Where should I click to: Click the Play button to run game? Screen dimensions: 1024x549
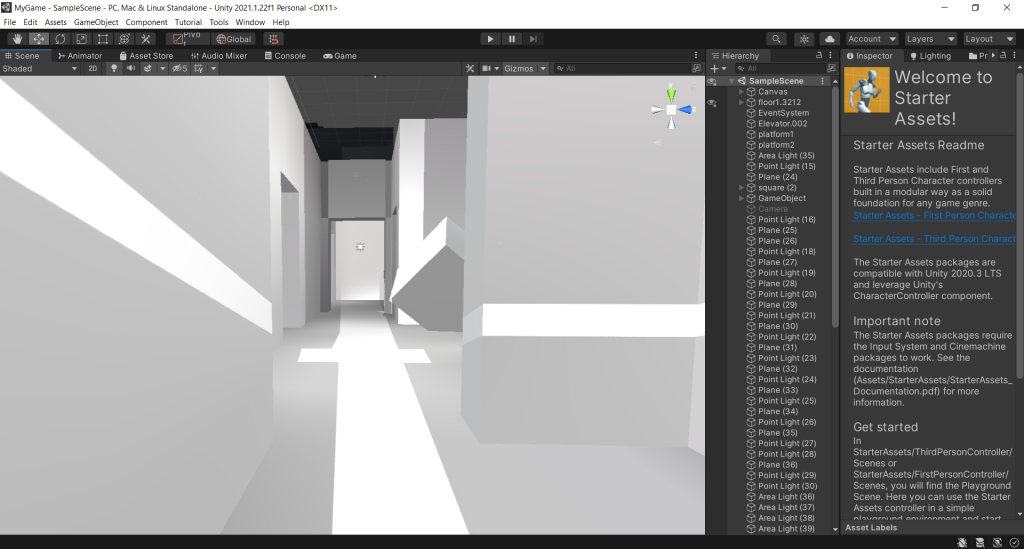tap(490, 39)
